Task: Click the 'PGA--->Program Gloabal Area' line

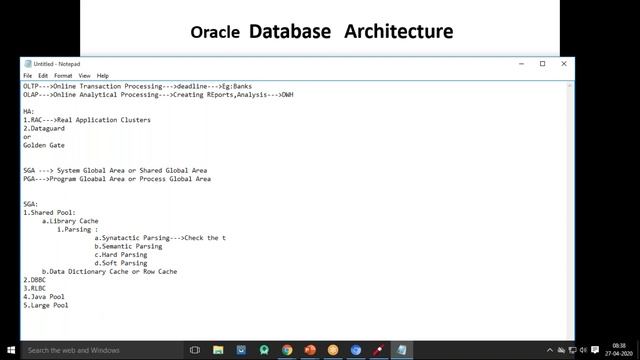Action: [117, 179]
